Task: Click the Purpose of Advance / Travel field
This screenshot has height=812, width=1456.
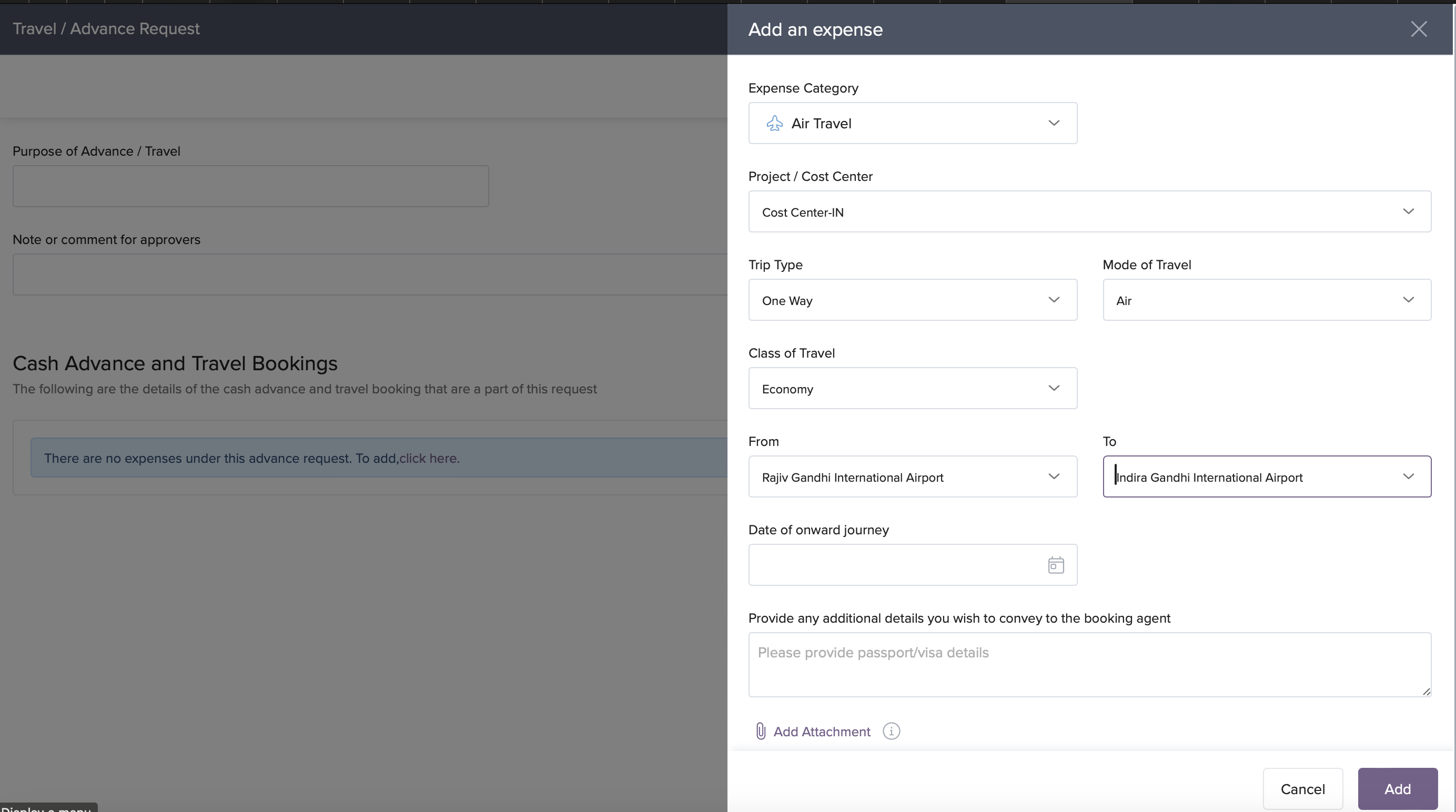Action: [250, 187]
